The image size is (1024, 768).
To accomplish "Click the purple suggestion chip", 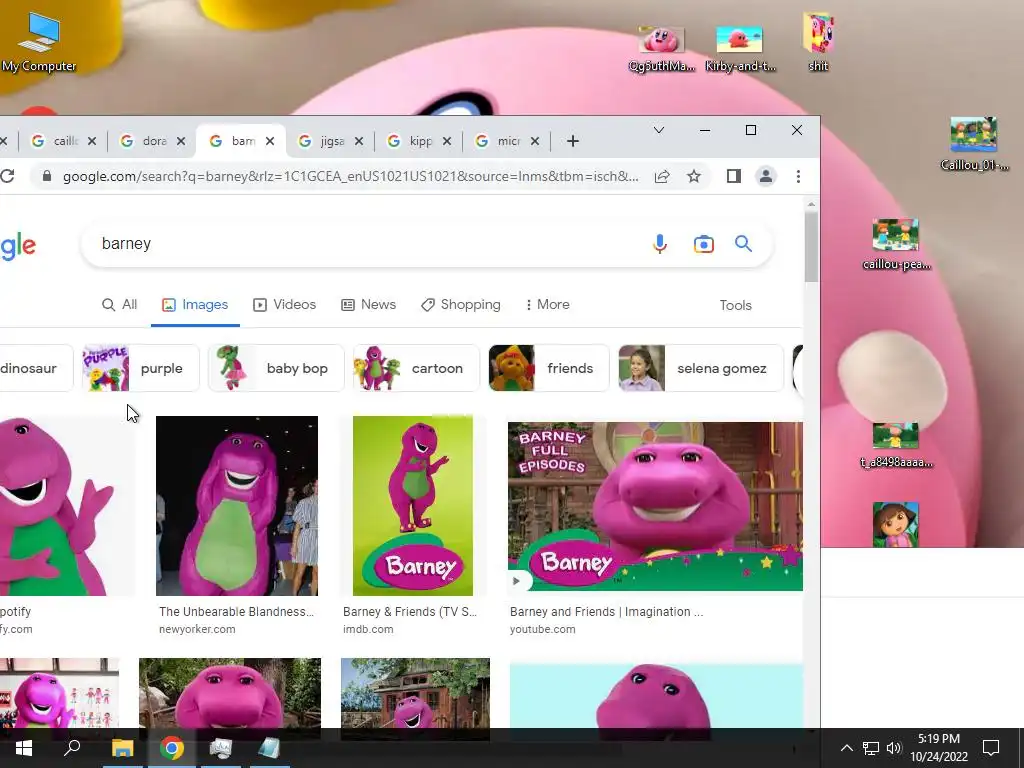I will pos(141,368).
